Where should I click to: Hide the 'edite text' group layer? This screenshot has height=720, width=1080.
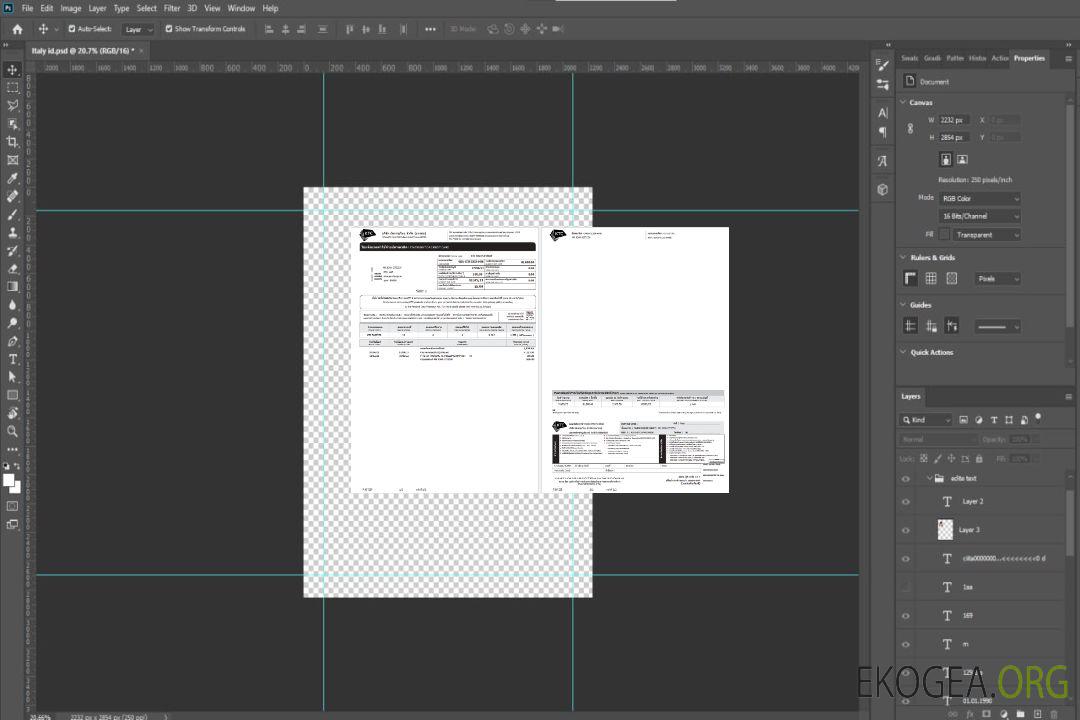tap(906, 479)
